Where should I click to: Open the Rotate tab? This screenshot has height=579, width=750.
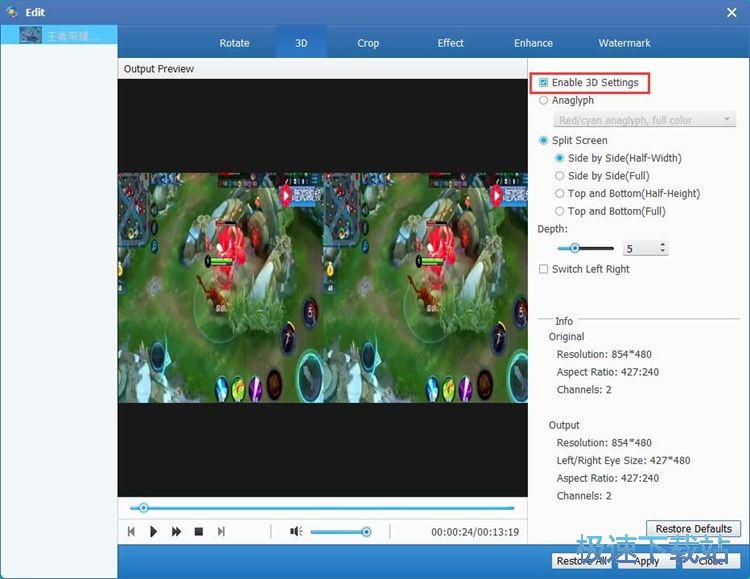[x=234, y=43]
